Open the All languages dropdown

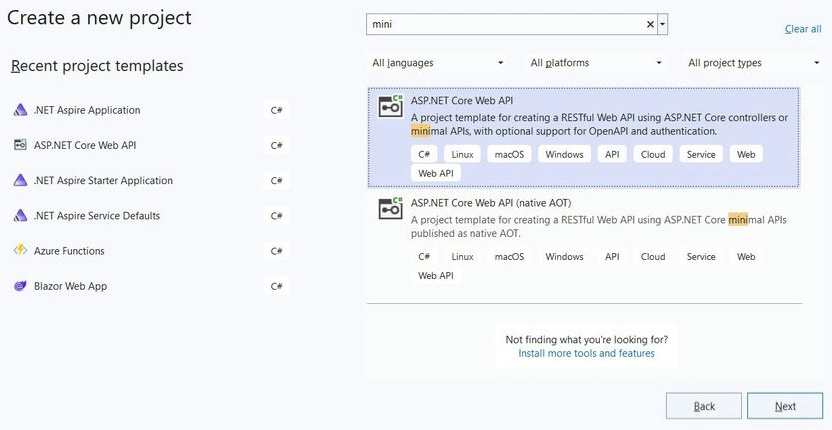437,63
